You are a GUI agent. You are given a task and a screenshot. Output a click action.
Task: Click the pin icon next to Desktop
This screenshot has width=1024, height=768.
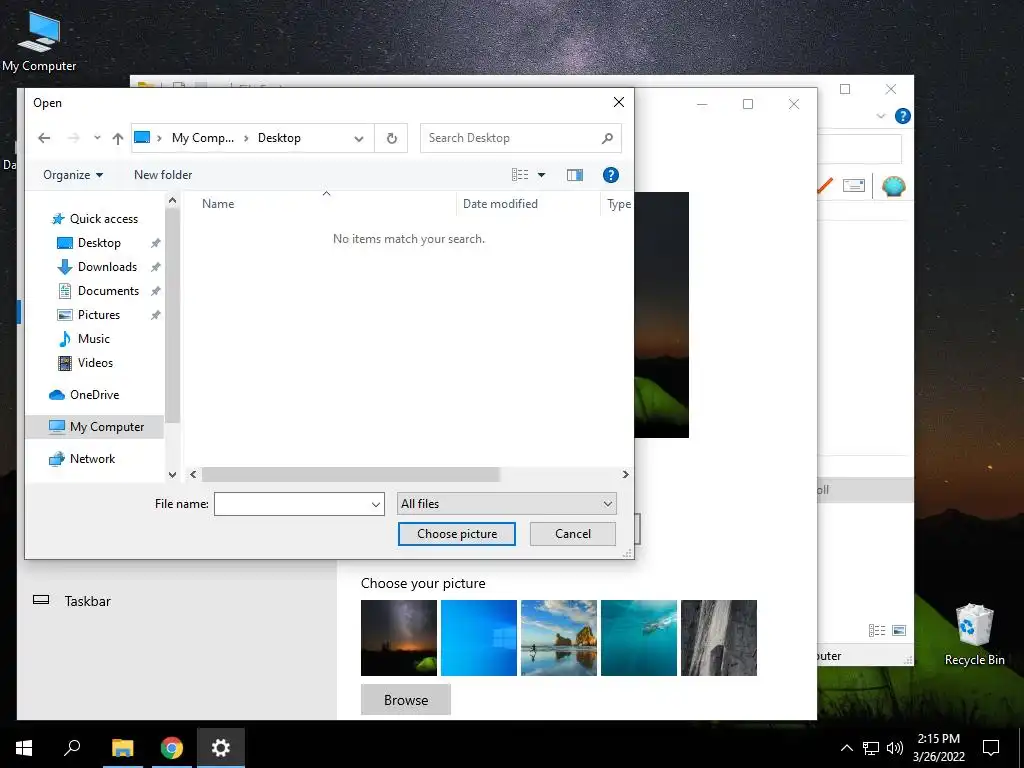(x=155, y=243)
